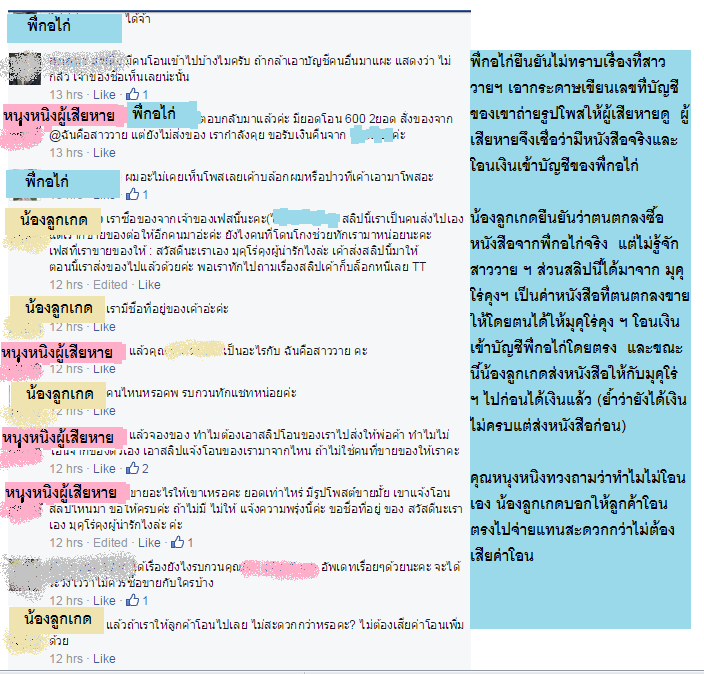Like the "ซื้อขายกับใครบ้าง" comment

(104, 601)
